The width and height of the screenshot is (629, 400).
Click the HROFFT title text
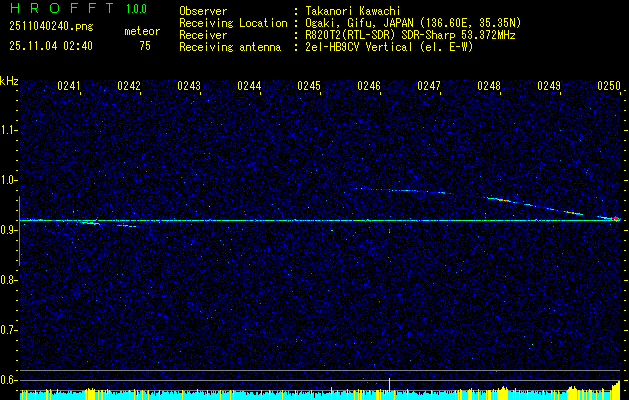[61, 8]
